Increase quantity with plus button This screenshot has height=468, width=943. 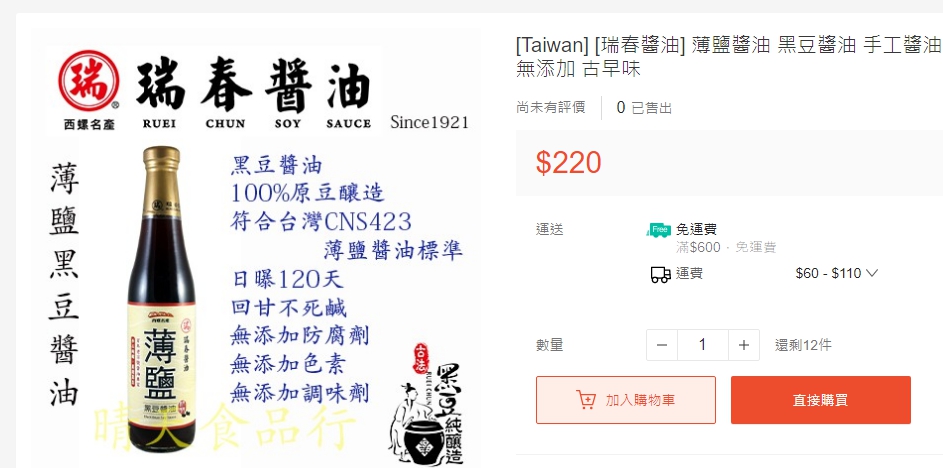pyautogui.click(x=744, y=345)
